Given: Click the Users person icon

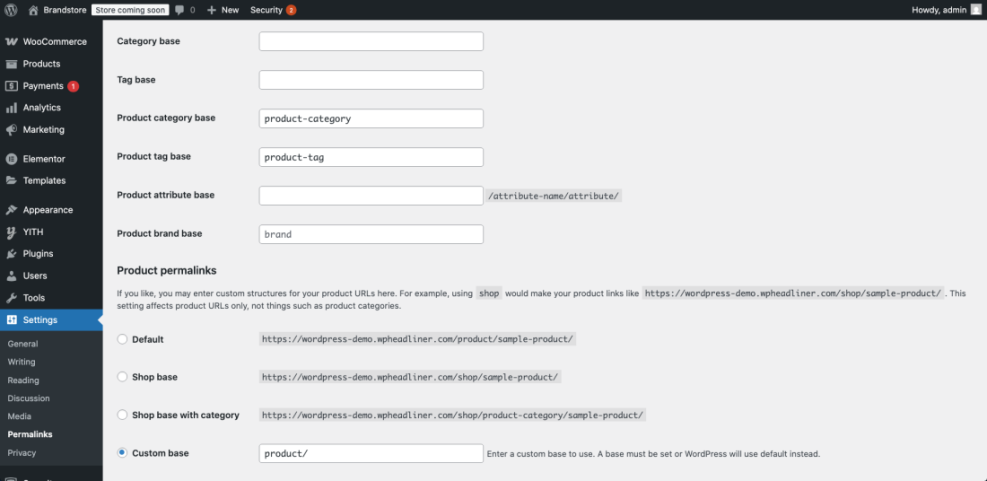Looking at the screenshot, I should click(x=11, y=276).
